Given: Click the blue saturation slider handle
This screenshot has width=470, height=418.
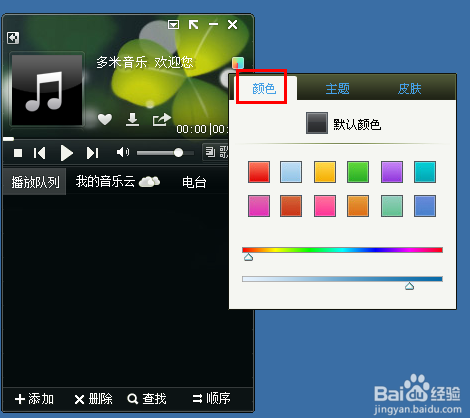Looking at the screenshot, I should pos(409,286).
